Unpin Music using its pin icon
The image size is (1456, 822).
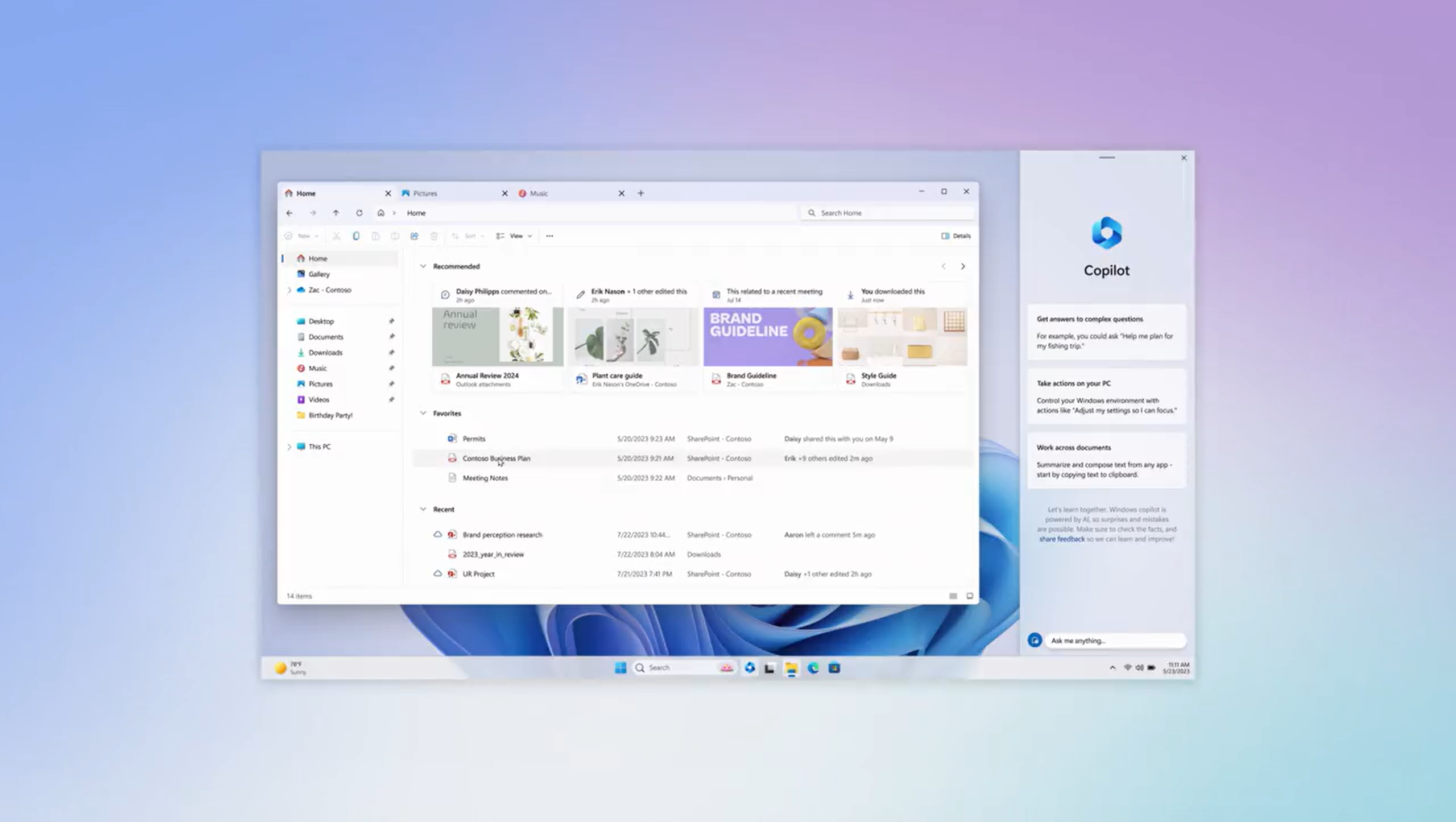click(x=391, y=368)
